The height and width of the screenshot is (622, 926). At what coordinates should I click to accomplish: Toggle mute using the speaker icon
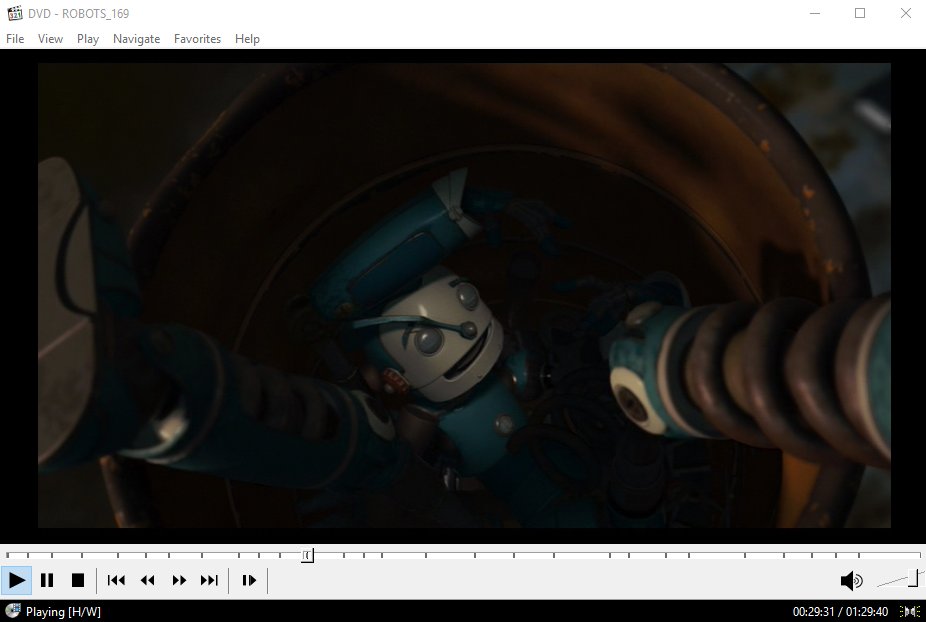(851, 580)
